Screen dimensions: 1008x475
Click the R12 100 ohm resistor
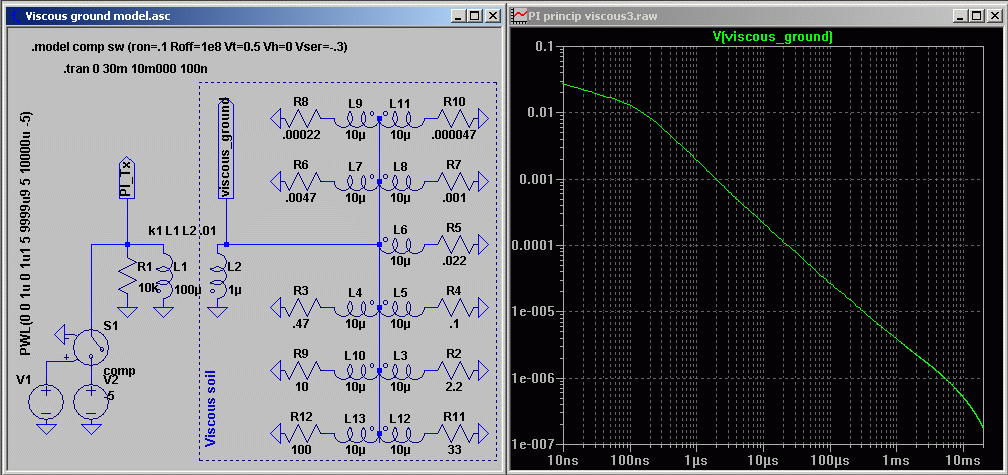tap(300, 433)
